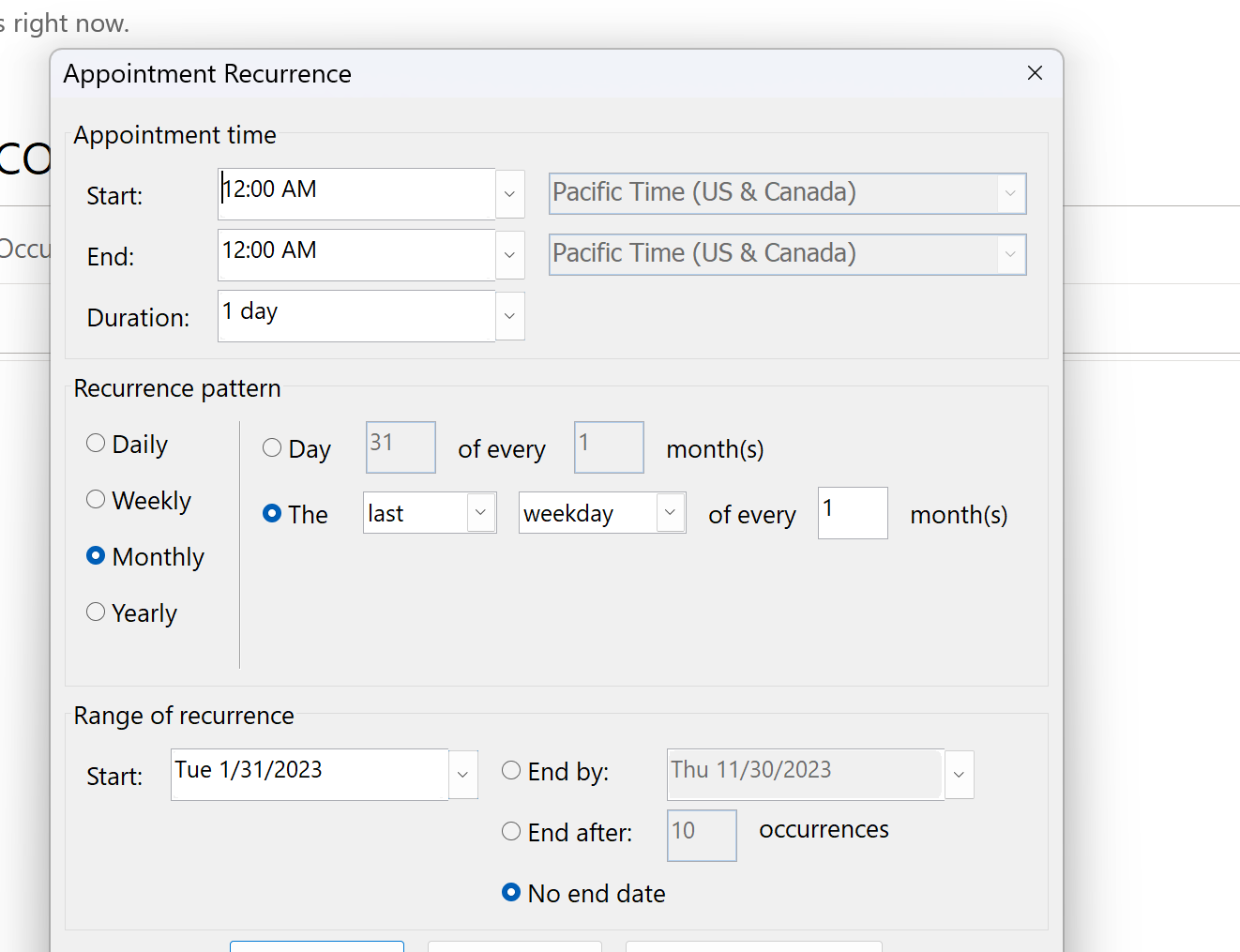The image size is (1240, 952).
Task: Open the End time dropdown arrow
Action: [509, 255]
